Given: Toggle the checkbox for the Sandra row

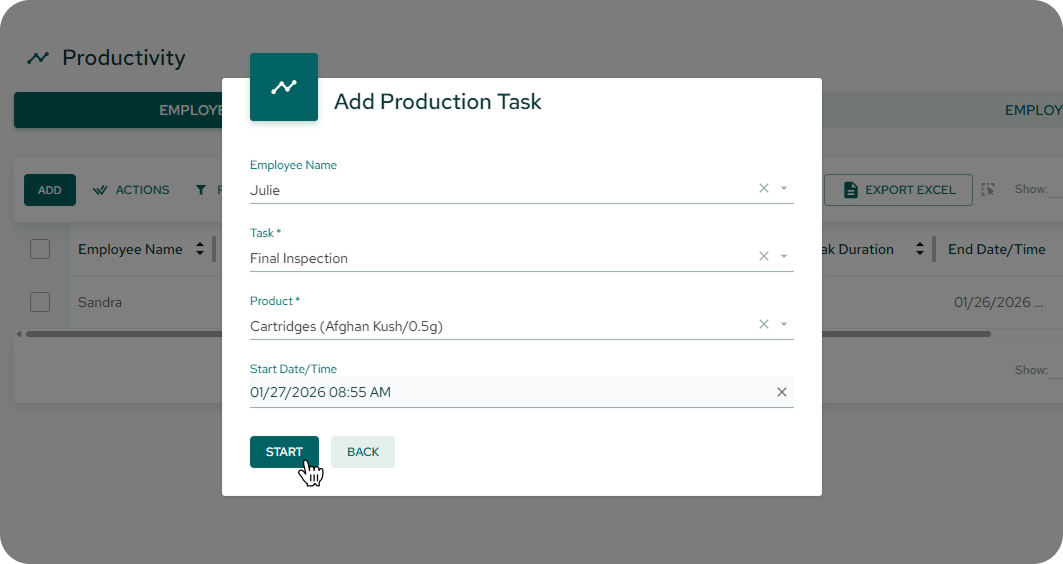Looking at the screenshot, I should point(40,302).
